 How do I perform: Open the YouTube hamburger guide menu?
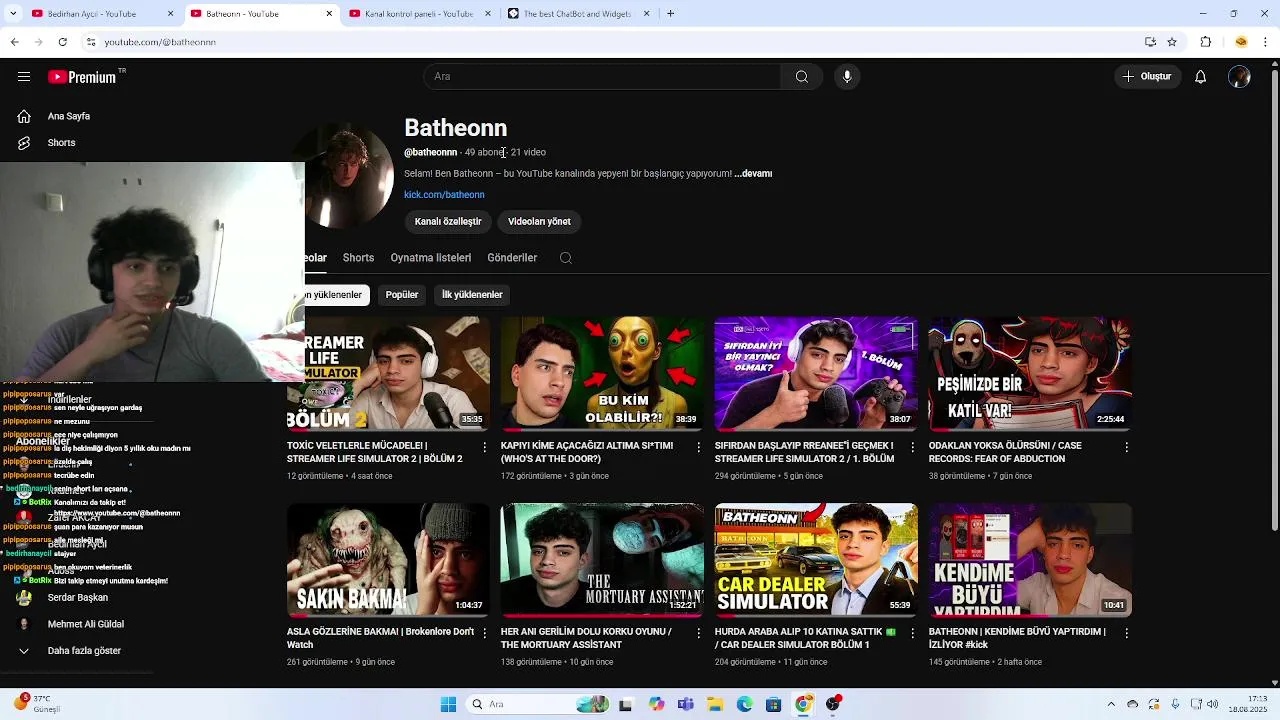[x=24, y=77]
